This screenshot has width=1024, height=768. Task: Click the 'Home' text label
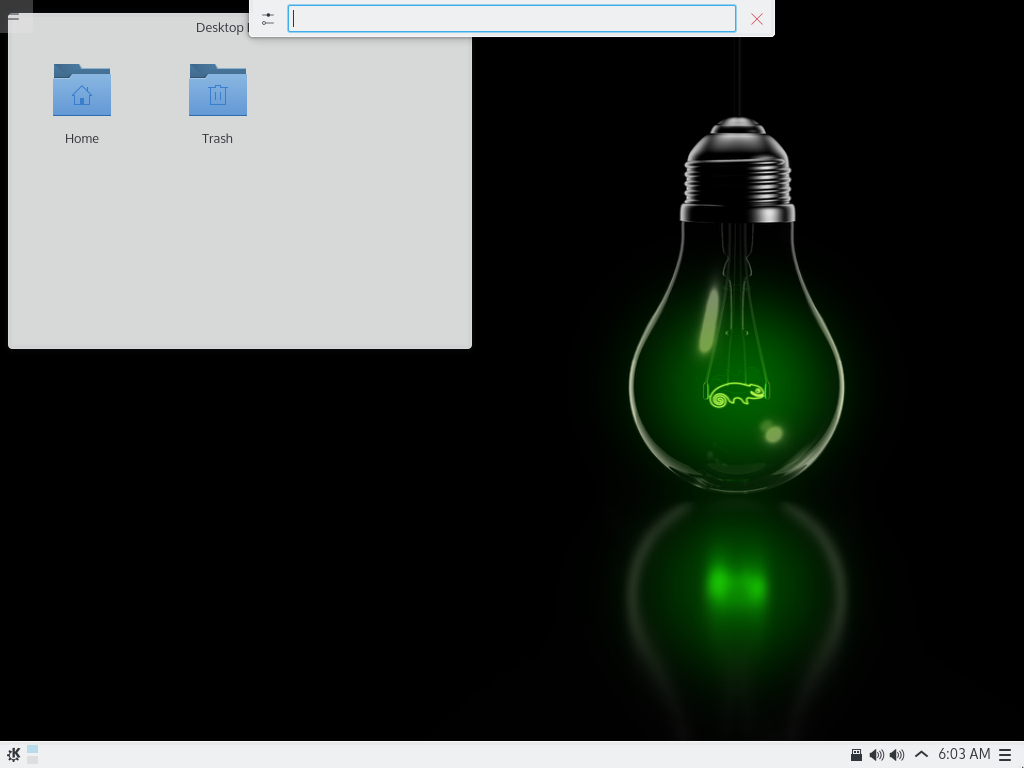point(82,139)
